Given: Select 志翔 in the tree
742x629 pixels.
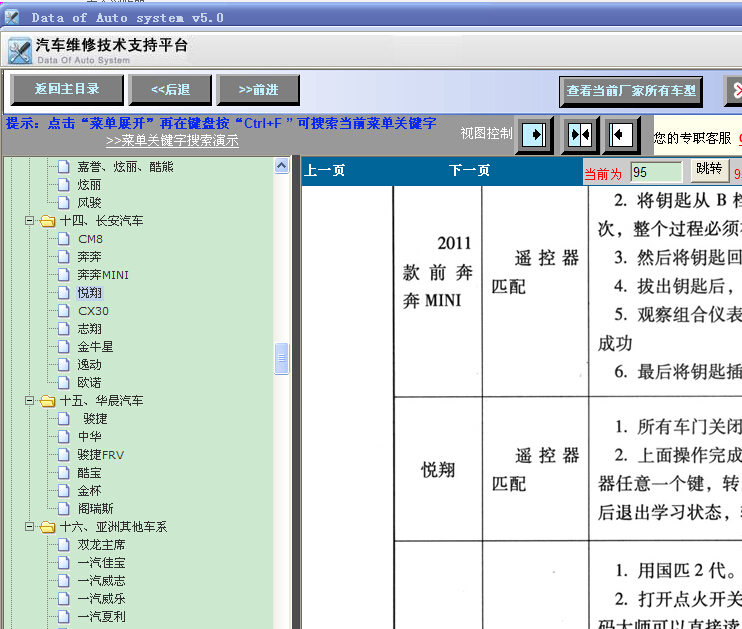Looking at the screenshot, I should click(x=89, y=328).
